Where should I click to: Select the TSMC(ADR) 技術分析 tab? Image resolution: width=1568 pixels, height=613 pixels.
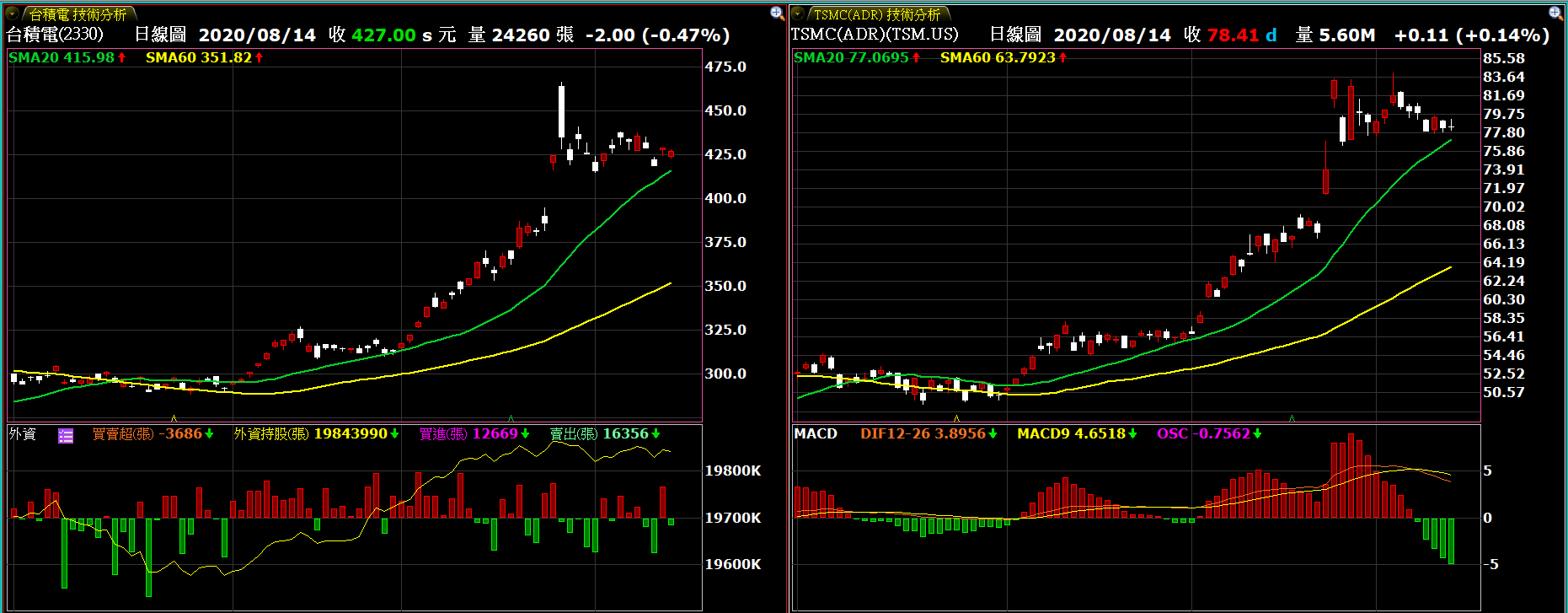click(x=877, y=14)
